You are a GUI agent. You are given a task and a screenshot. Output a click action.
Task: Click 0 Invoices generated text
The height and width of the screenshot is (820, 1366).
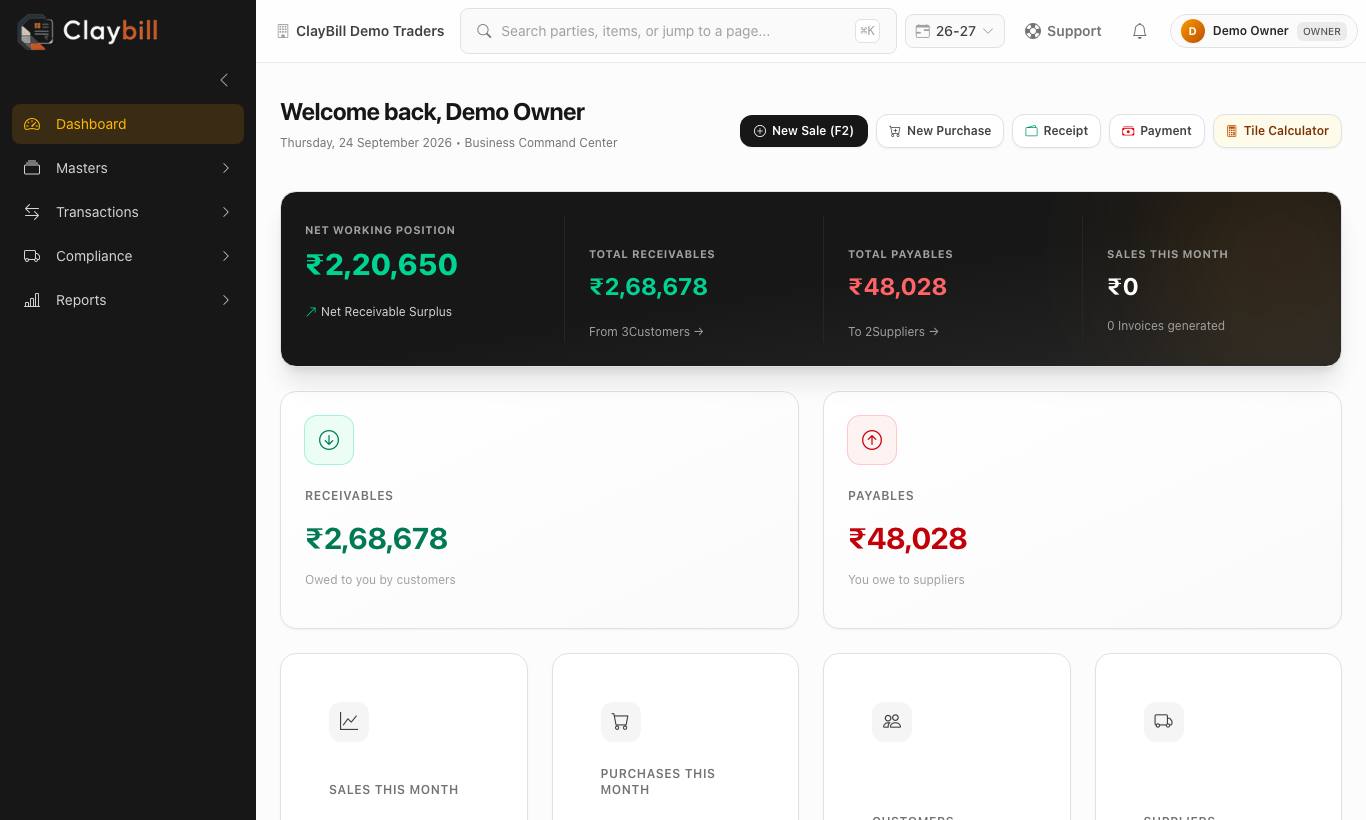[x=1166, y=326]
